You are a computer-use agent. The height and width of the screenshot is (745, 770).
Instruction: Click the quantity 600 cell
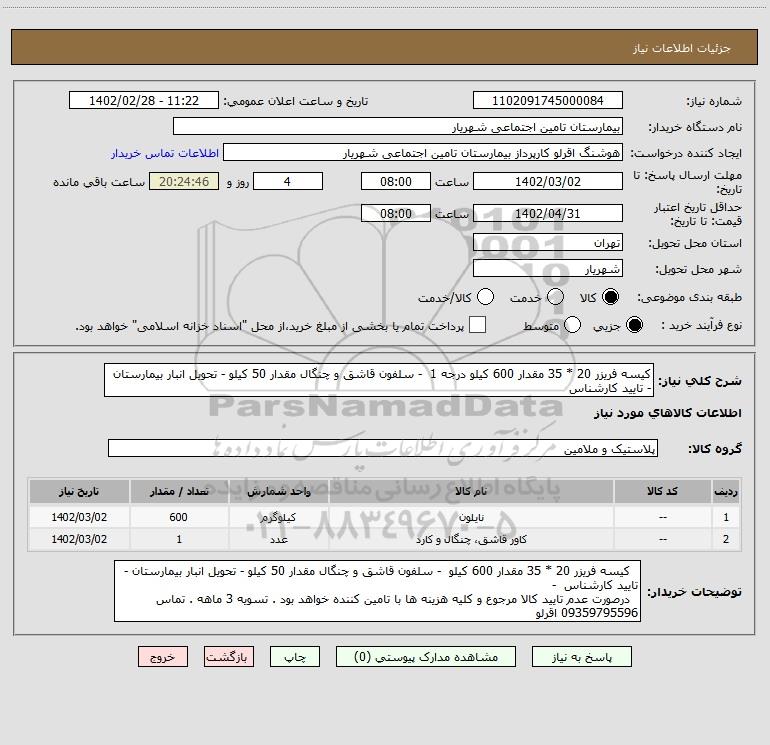[x=179, y=517]
